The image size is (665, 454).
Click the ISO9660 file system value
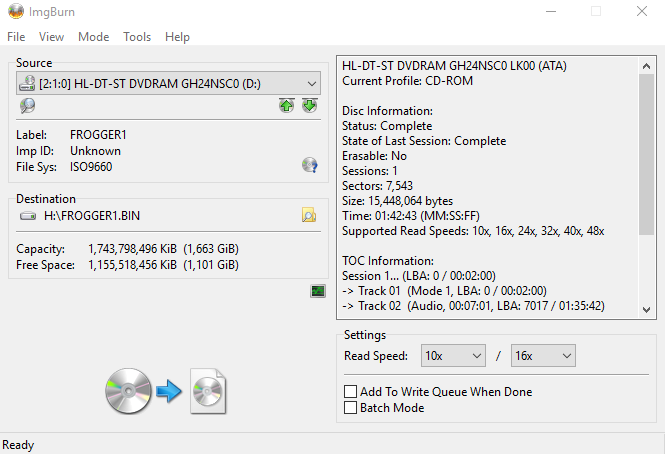[x=91, y=167]
